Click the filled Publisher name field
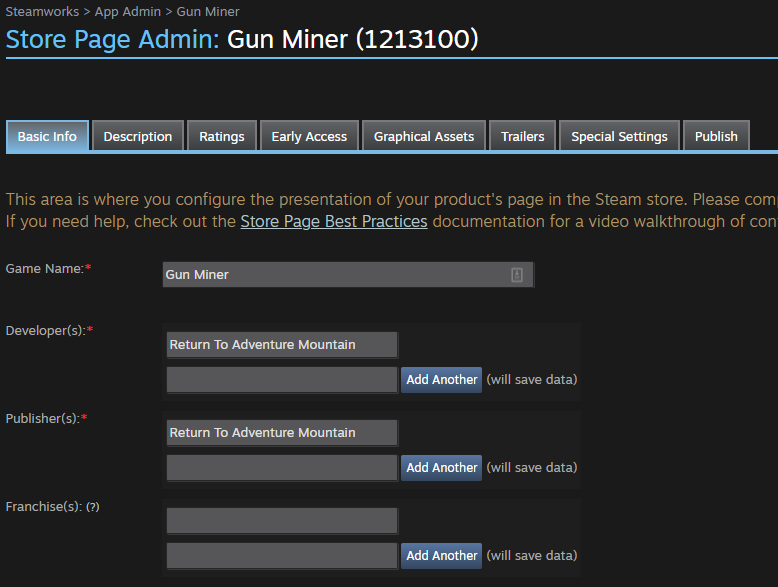This screenshot has height=587, width=778. [282, 433]
